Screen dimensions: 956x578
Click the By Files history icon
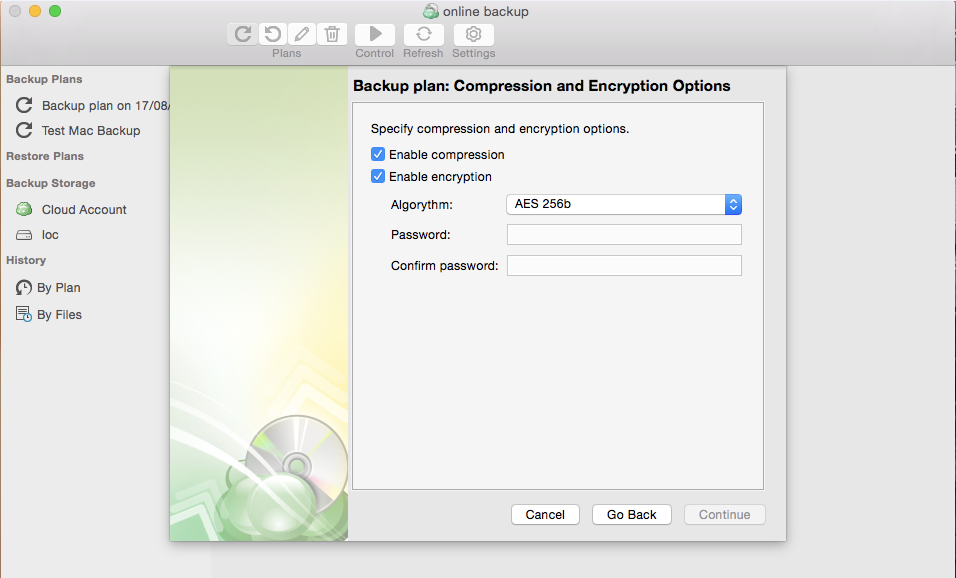(24, 314)
